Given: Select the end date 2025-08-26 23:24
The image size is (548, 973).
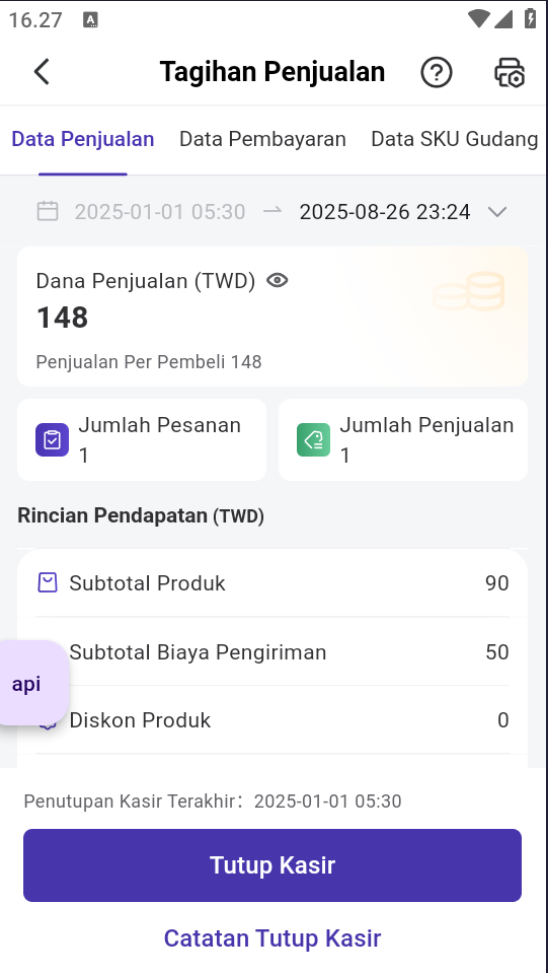Looking at the screenshot, I should 385,212.
